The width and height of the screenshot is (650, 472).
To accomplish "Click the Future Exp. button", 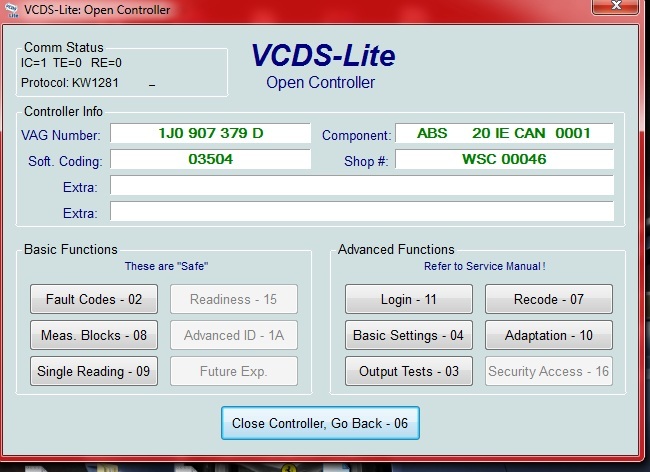I will [233, 371].
